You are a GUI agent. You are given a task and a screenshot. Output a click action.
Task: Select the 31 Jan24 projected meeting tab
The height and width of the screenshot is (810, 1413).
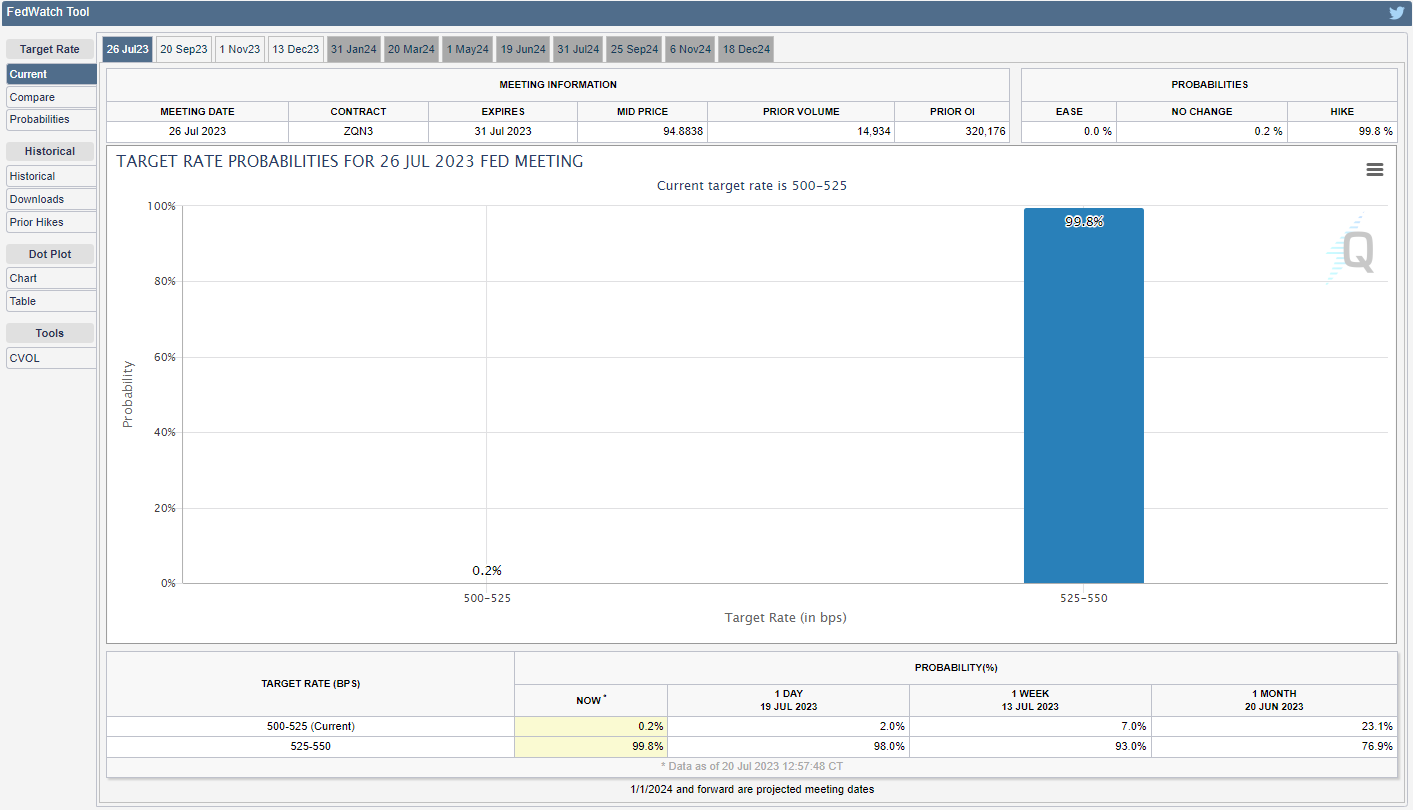pos(354,49)
